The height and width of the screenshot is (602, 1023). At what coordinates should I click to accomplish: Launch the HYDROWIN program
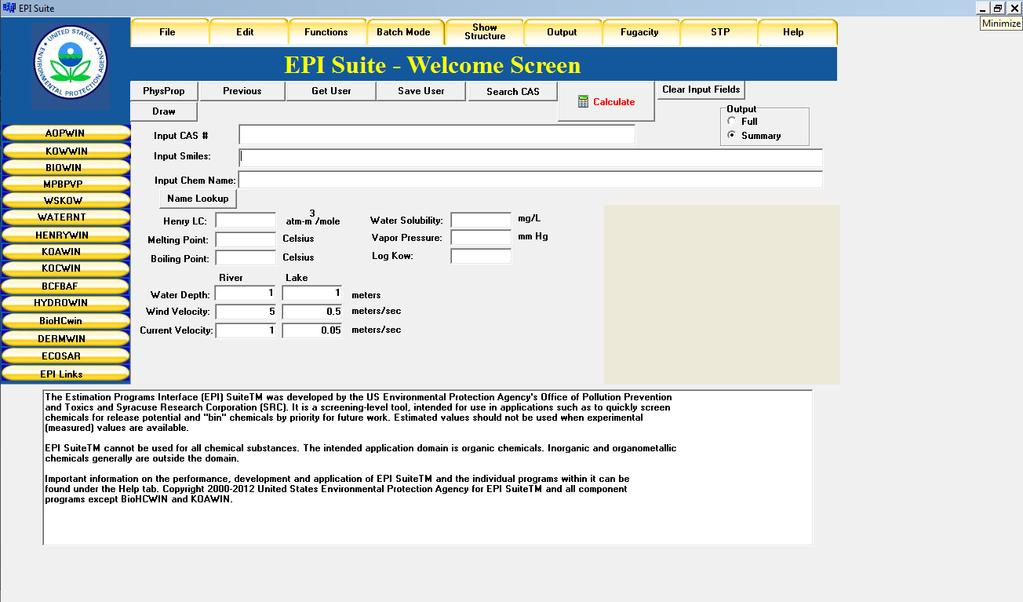click(65, 303)
